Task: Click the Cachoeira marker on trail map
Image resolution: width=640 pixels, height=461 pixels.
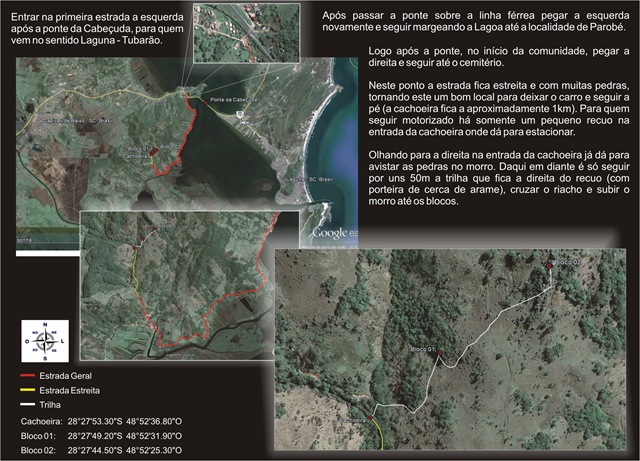Action: [x=370, y=418]
